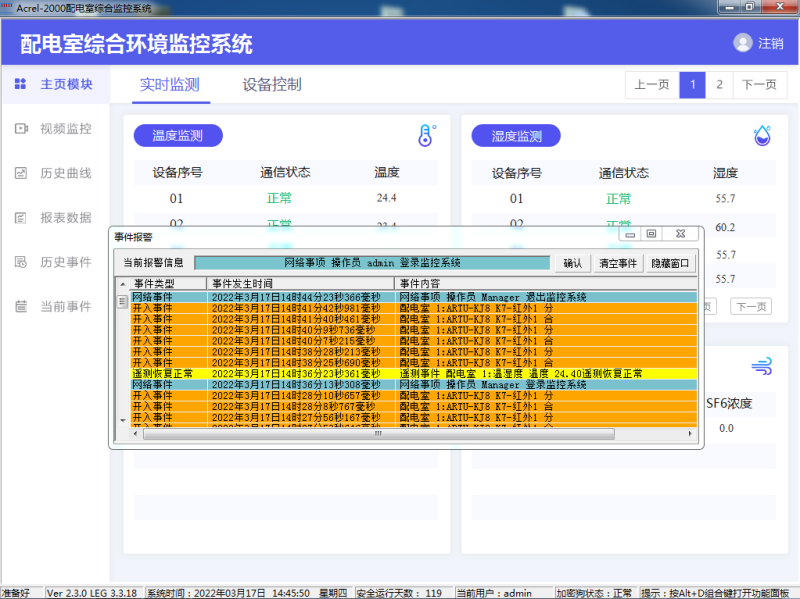Click temperature value 24.4 for device 01
Screen dimensions: 800x599
coord(386,198)
